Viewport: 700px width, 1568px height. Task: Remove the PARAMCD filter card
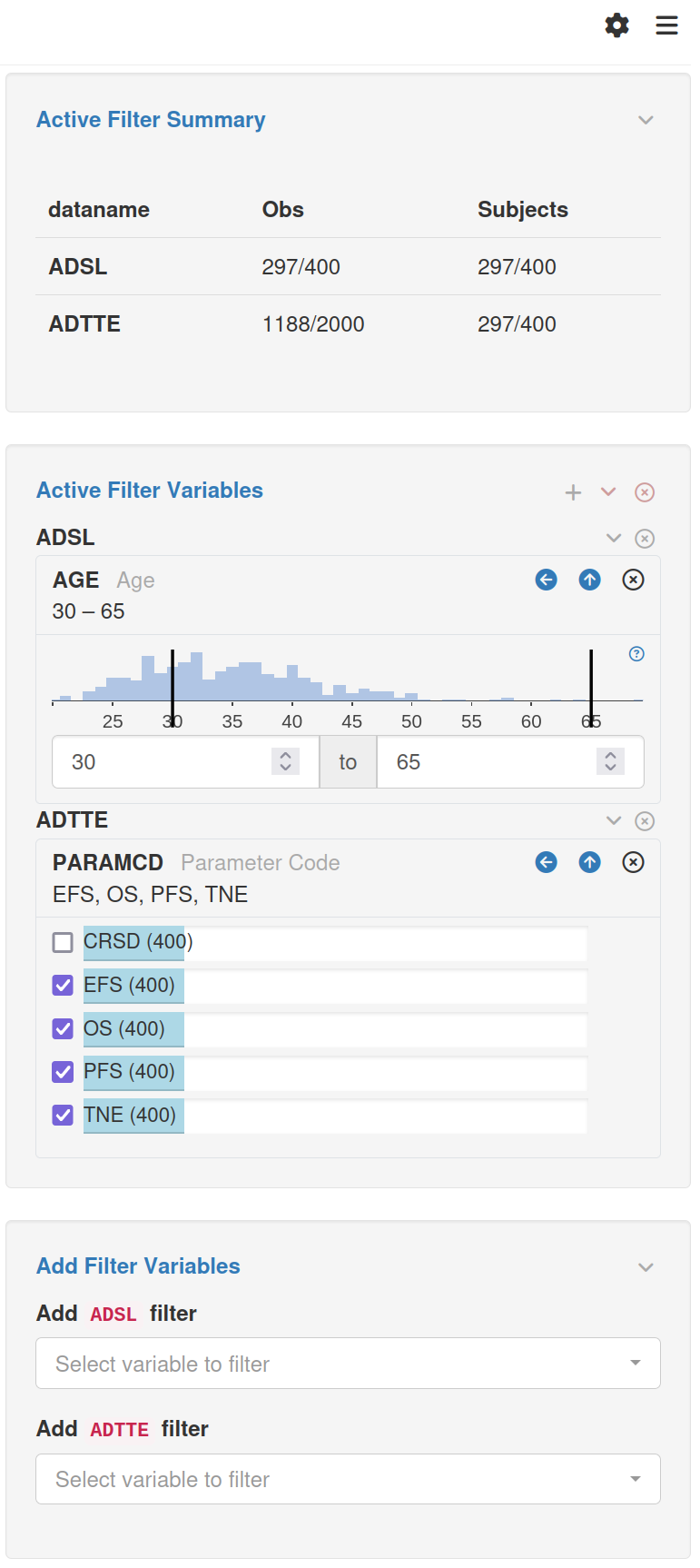pos(633,862)
